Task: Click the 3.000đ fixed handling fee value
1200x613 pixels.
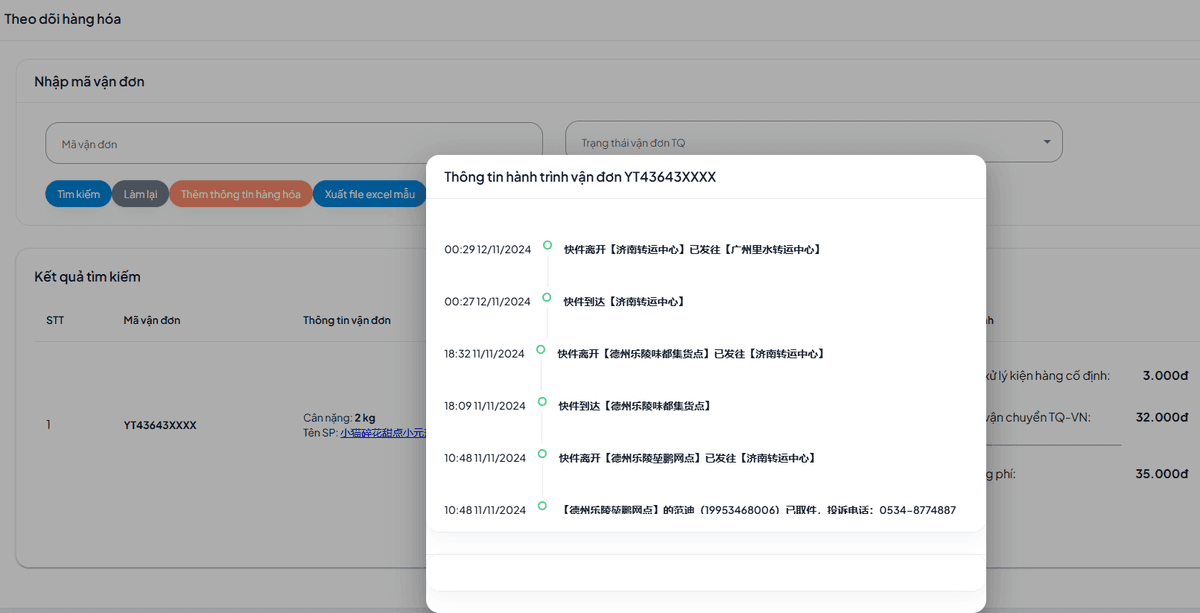Action: [1165, 376]
